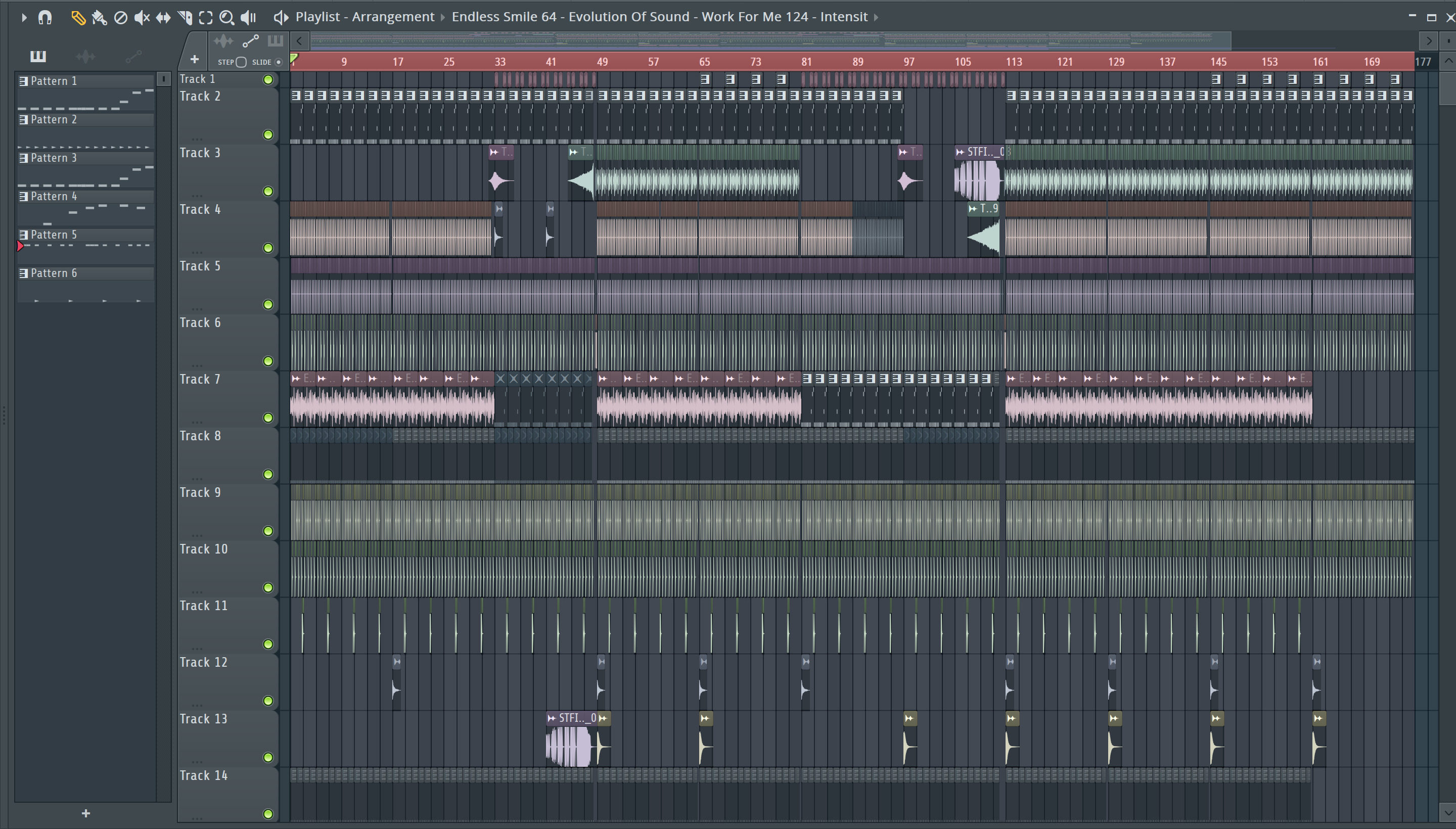Click the Playlist - Arrangement title
Screen dimensions: 1456x829
coord(365,17)
